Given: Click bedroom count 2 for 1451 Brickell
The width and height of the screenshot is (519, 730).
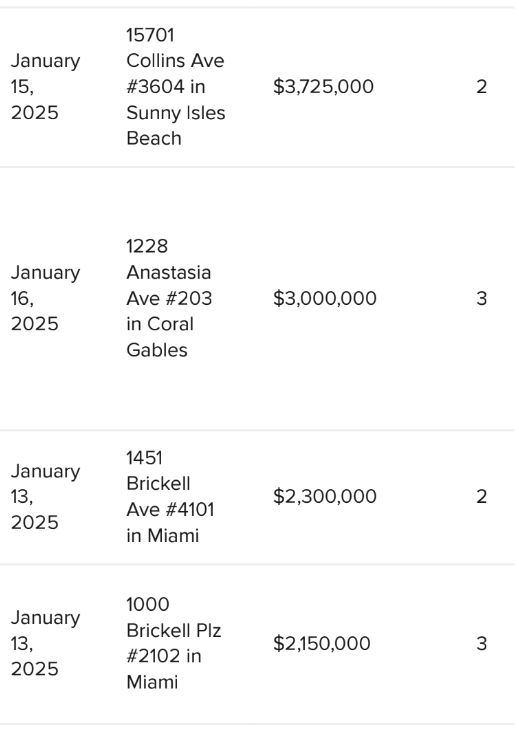Looking at the screenshot, I should tap(481, 496).
